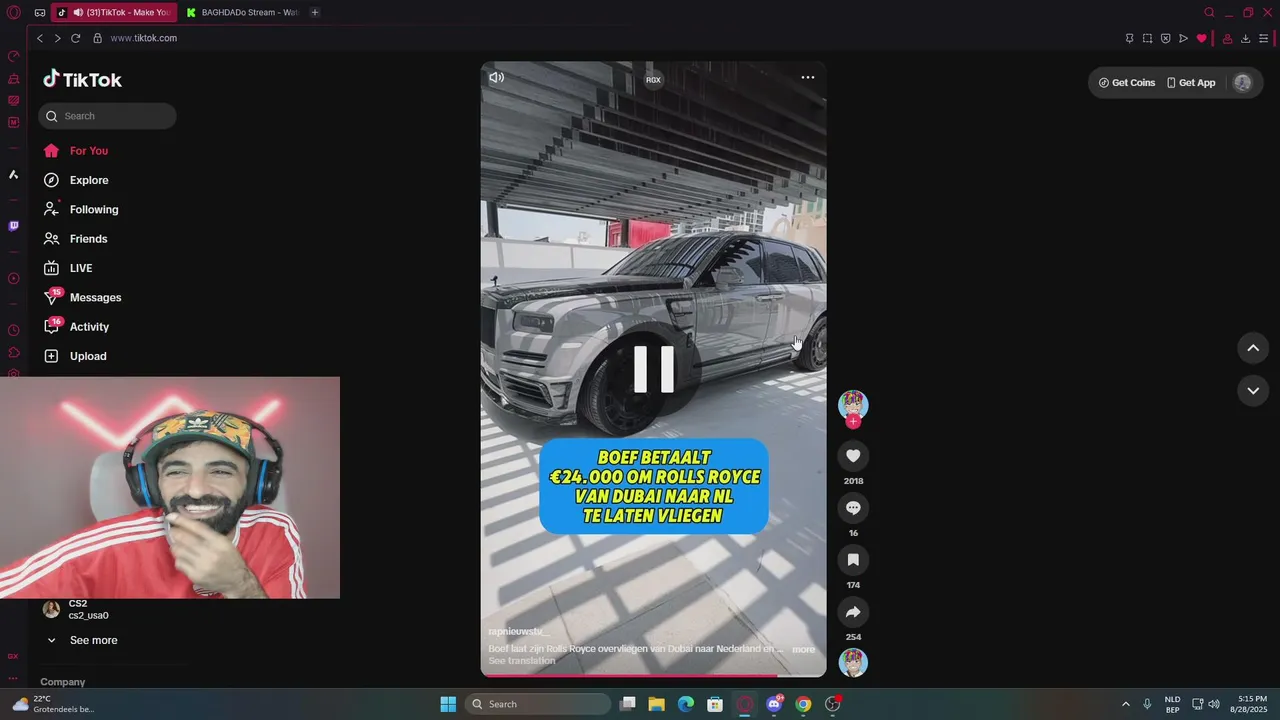Seek on the video progress bar
Viewport: 1280px width, 720px height.
(x=653, y=675)
